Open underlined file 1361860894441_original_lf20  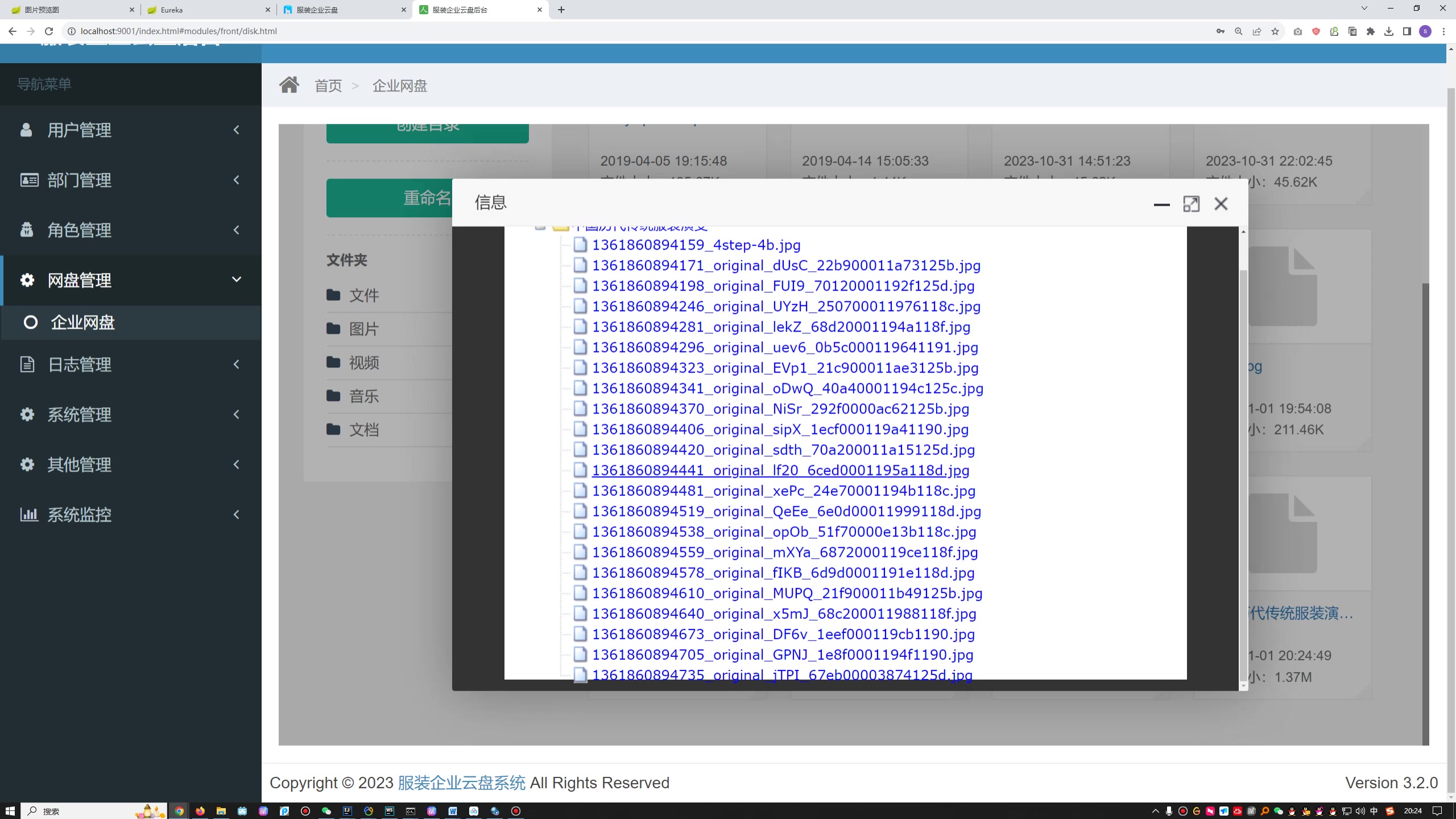[780, 470]
